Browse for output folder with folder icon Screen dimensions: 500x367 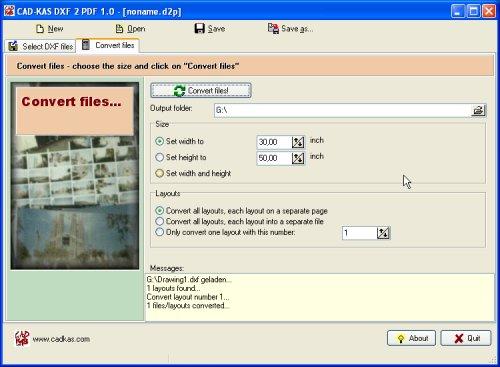478,110
